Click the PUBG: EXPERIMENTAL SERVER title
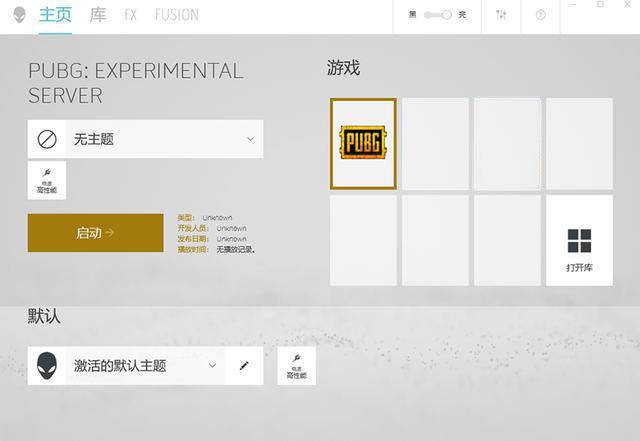This screenshot has height=441, width=640. [x=136, y=83]
